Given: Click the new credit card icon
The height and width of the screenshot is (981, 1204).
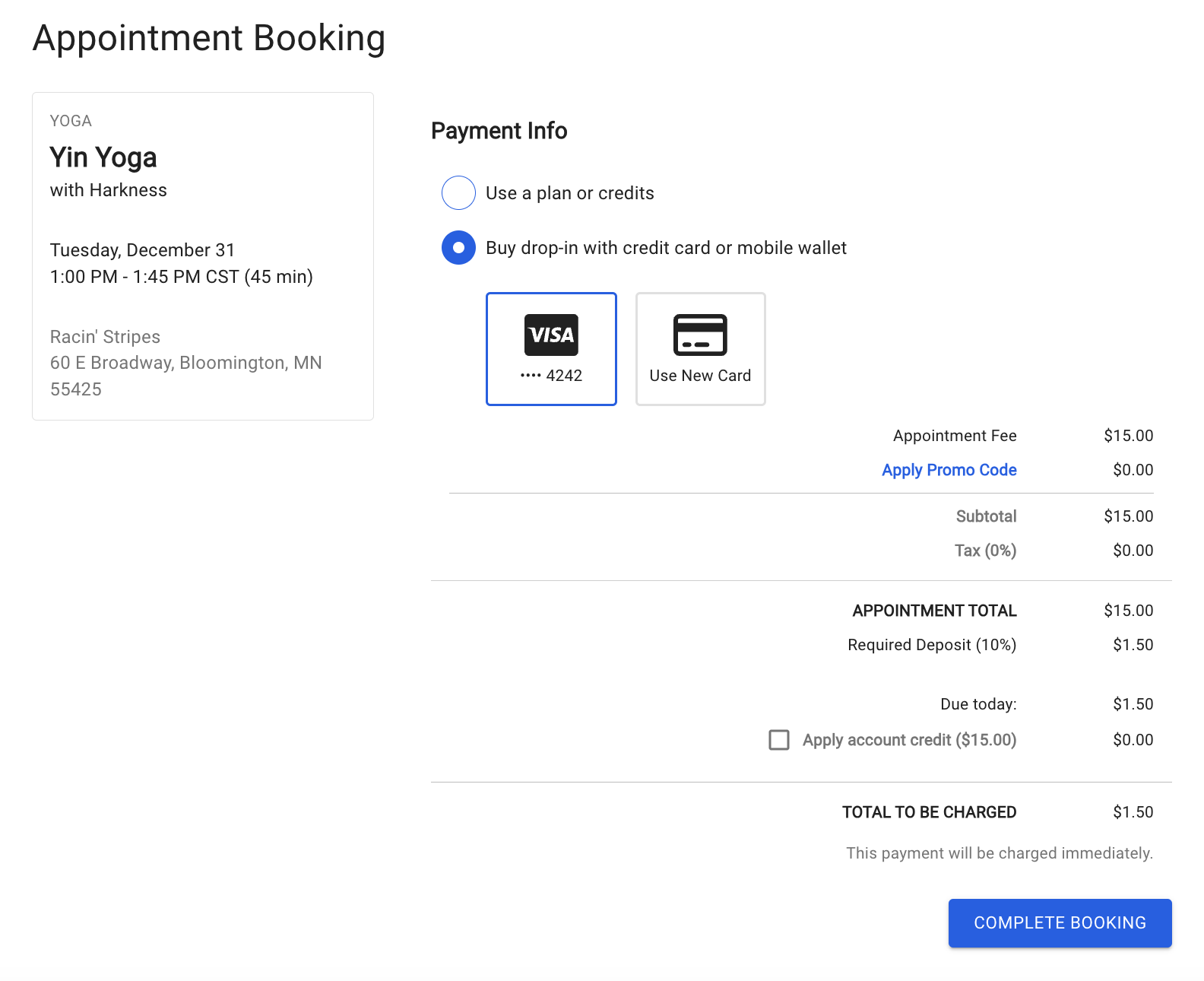Looking at the screenshot, I should pyautogui.click(x=700, y=335).
